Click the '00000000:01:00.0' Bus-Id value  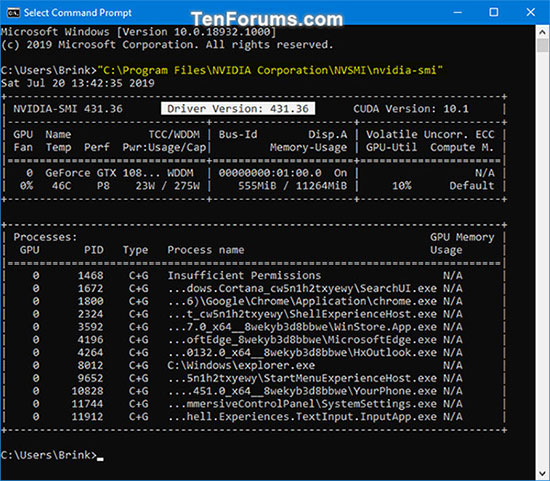pyautogui.click(x=270, y=173)
